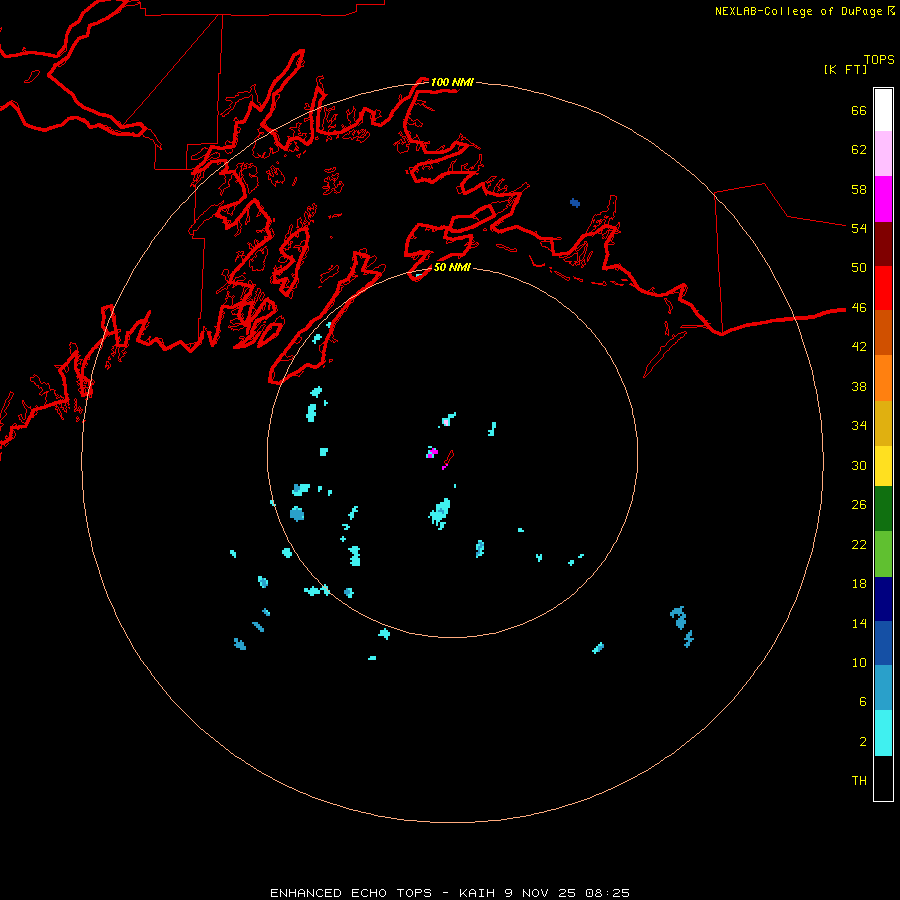This screenshot has width=900, height=900.
Task: Click the '66' legend value
Action: 859,110
